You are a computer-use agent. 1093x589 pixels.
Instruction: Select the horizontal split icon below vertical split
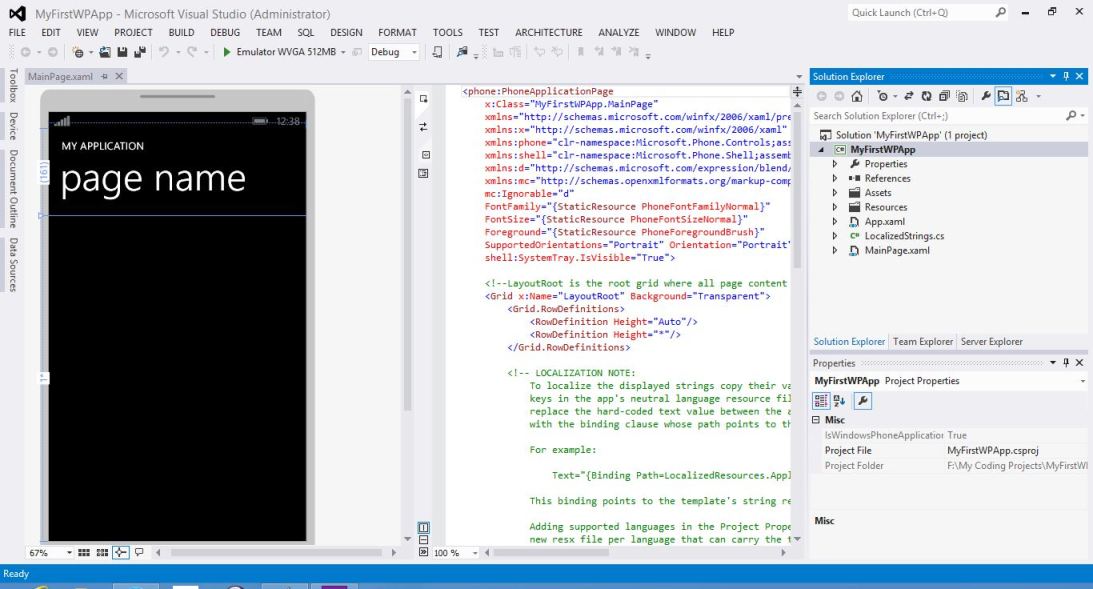pyautogui.click(x=423, y=540)
